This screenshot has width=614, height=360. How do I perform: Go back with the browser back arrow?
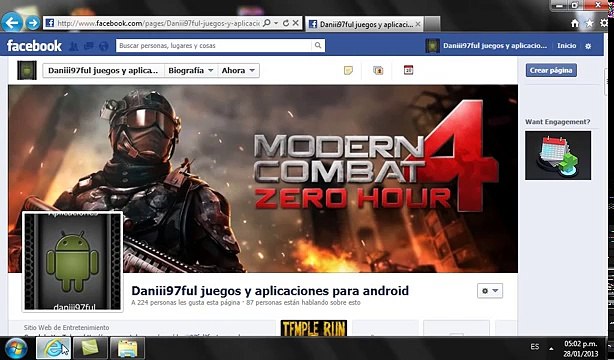(12, 23)
